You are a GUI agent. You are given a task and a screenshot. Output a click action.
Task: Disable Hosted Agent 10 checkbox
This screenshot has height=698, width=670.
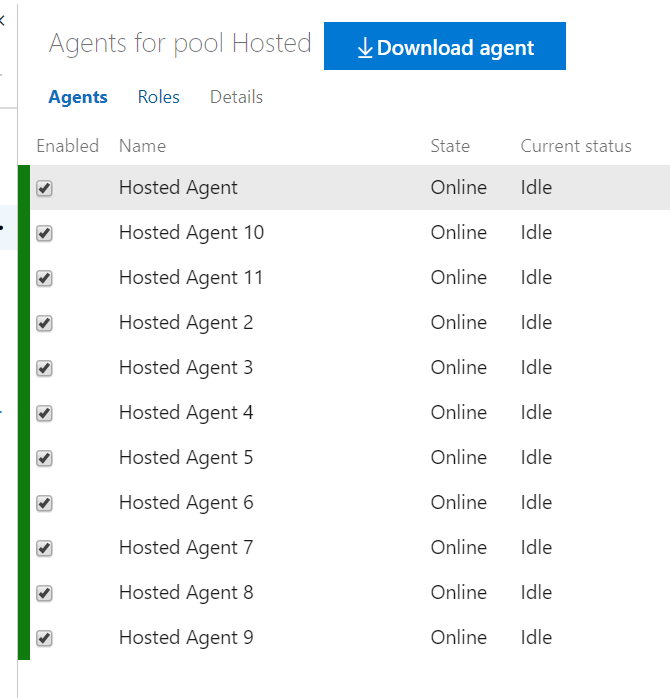pyautogui.click(x=44, y=233)
